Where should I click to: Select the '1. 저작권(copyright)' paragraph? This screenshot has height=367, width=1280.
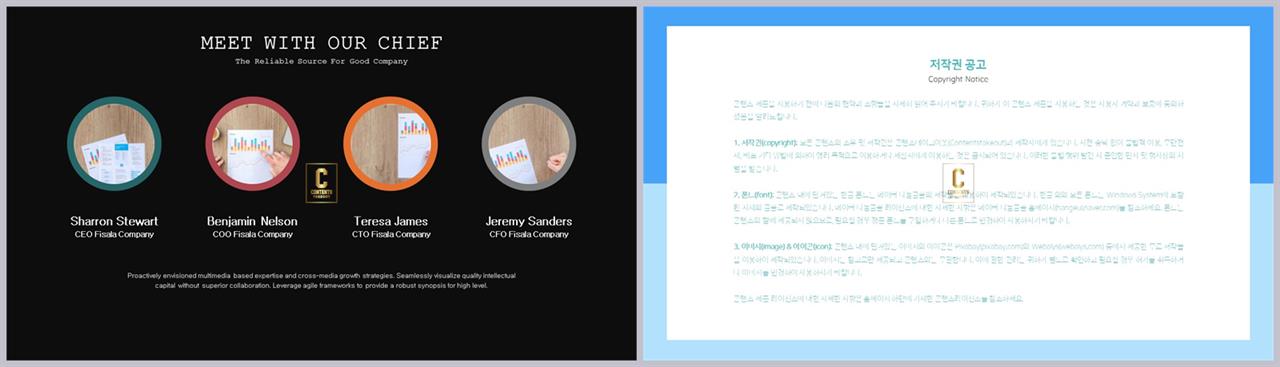[x=958, y=155]
